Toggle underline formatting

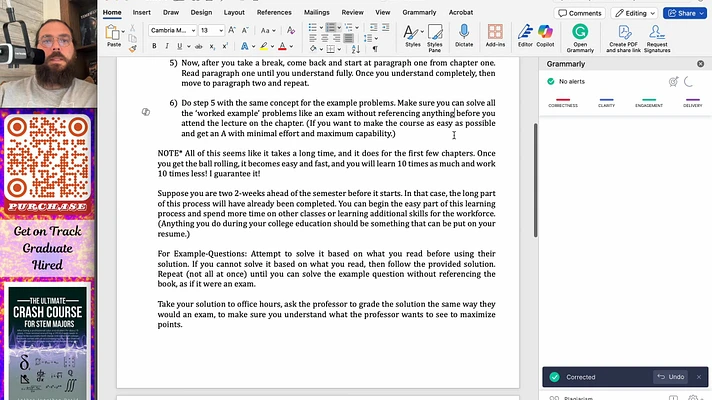179,46
